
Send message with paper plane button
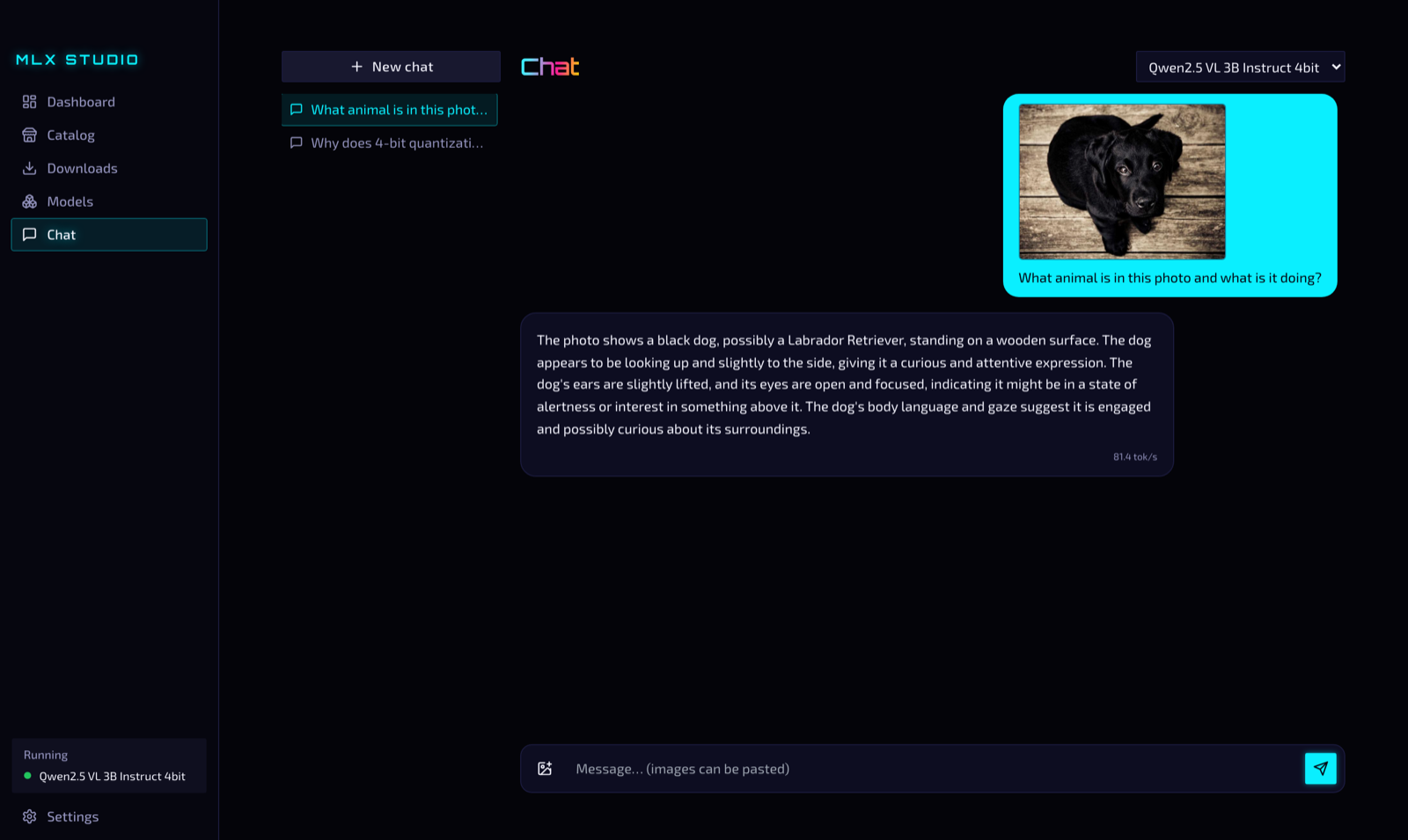[x=1320, y=769]
